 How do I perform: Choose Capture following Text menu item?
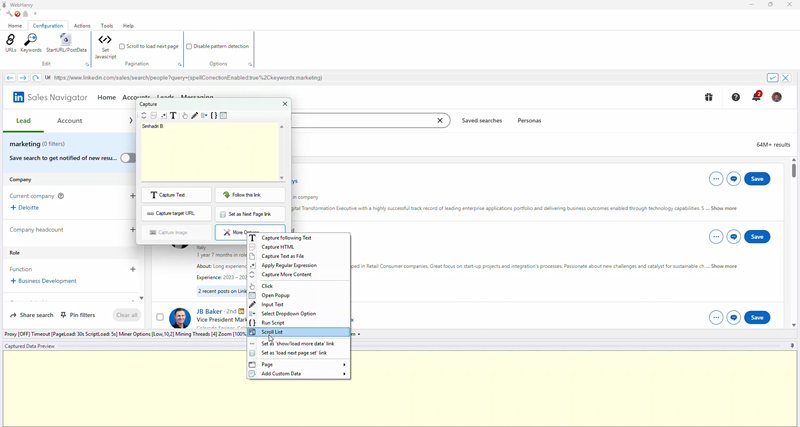298,238
